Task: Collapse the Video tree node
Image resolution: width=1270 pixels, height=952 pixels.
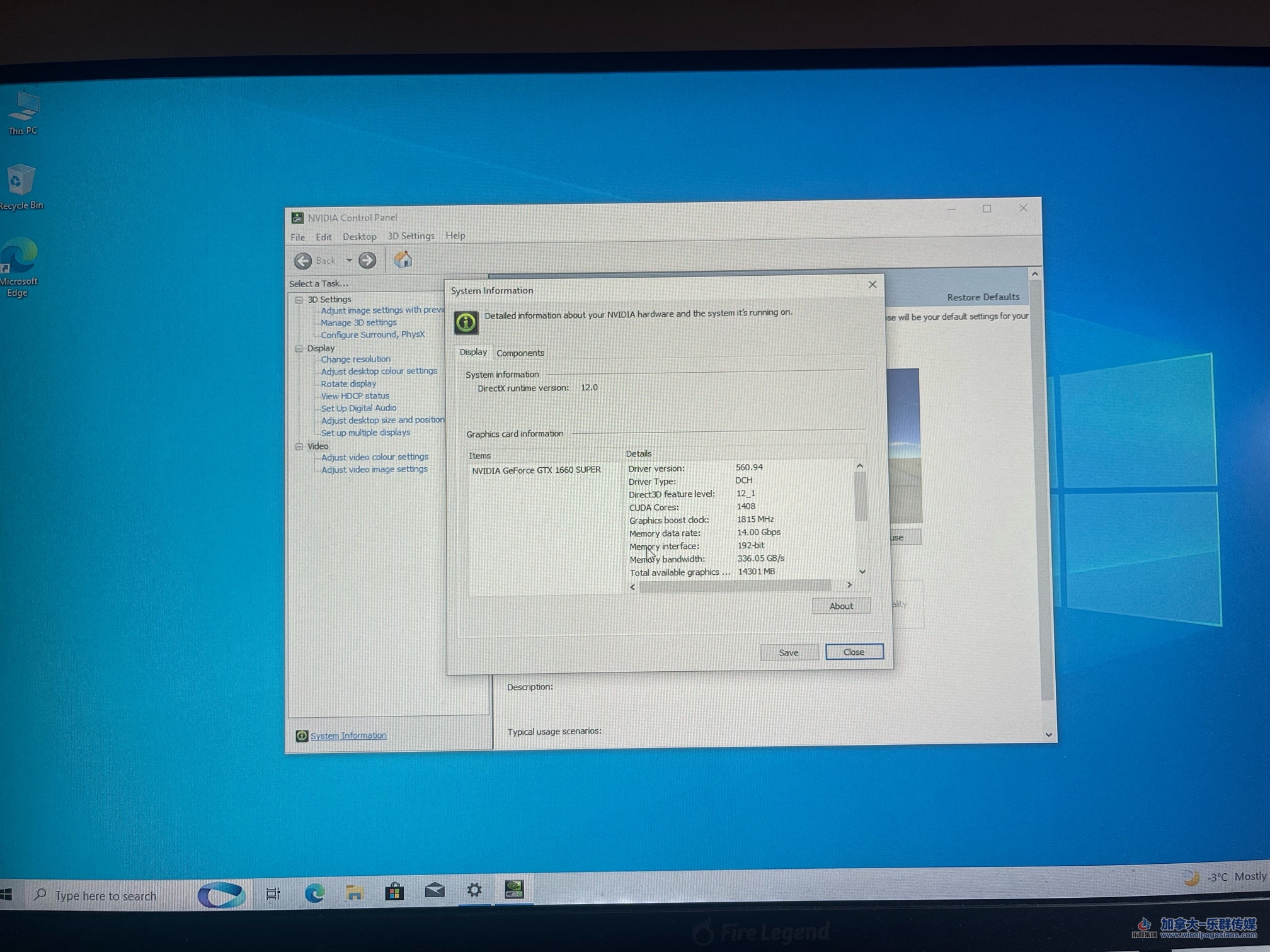Action: click(x=300, y=446)
